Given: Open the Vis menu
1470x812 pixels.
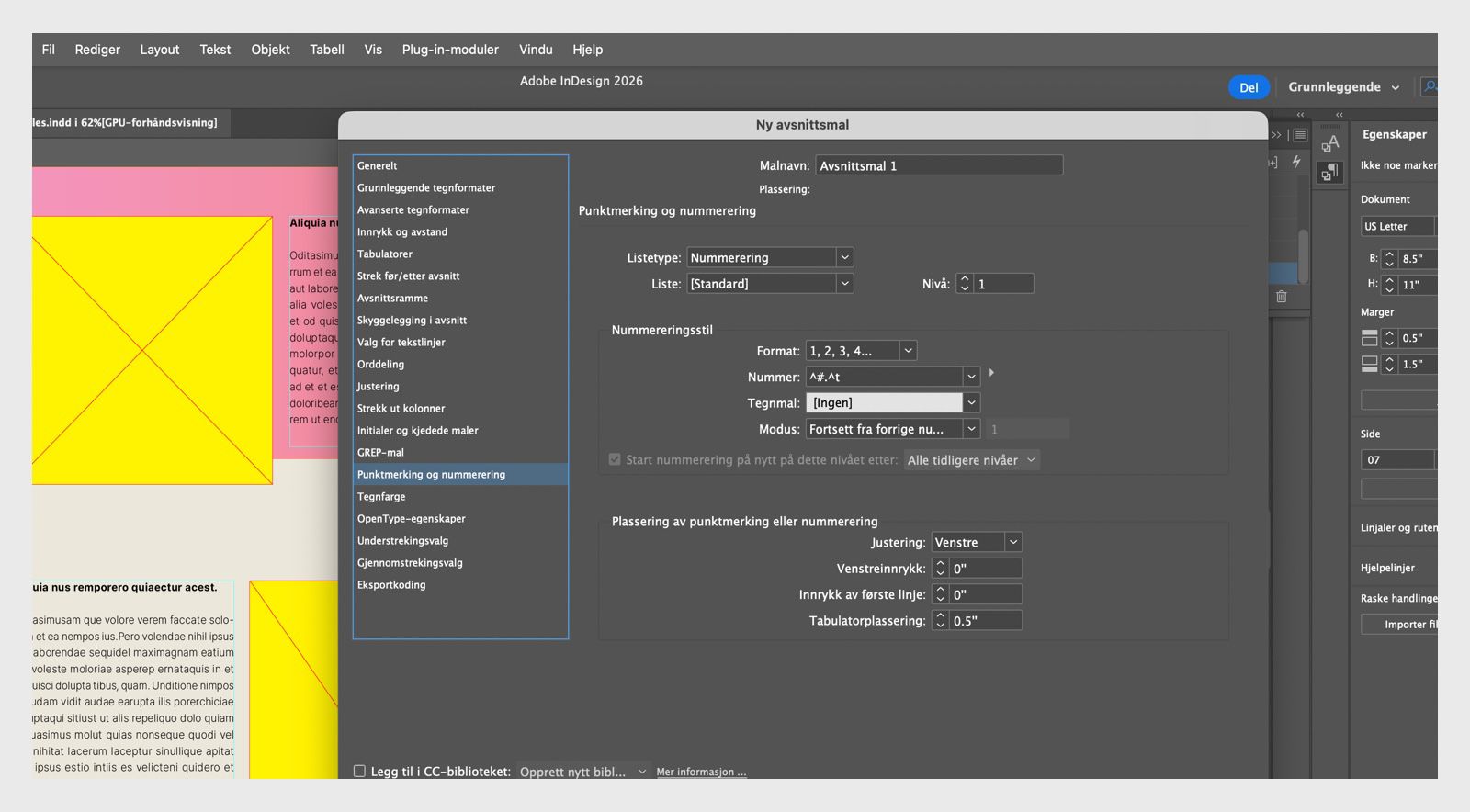Looking at the screenshot, I should click(373, 50).
